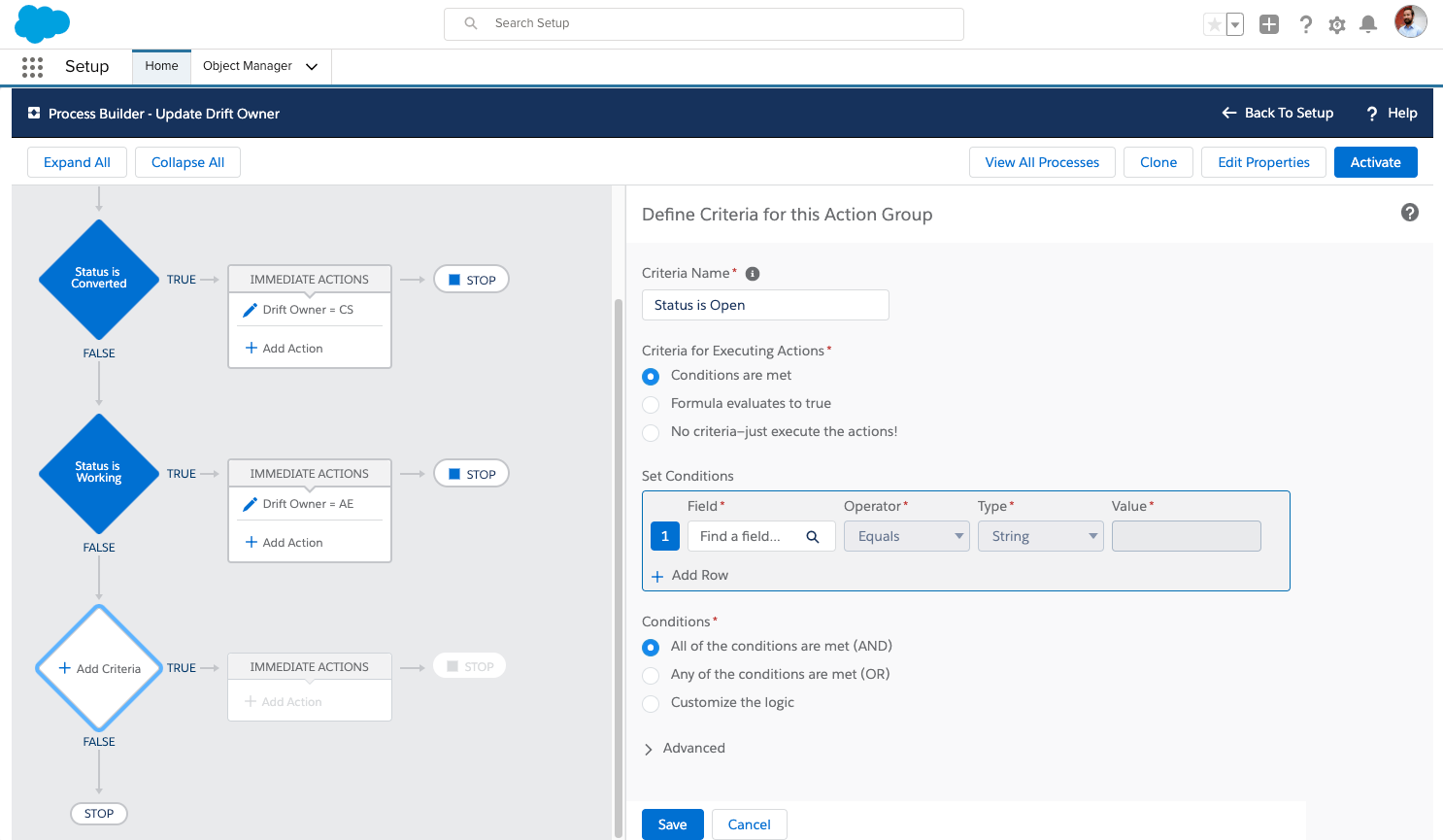Select No criteria just execute actions
The image size is (1443, 840).
(651, 432)
